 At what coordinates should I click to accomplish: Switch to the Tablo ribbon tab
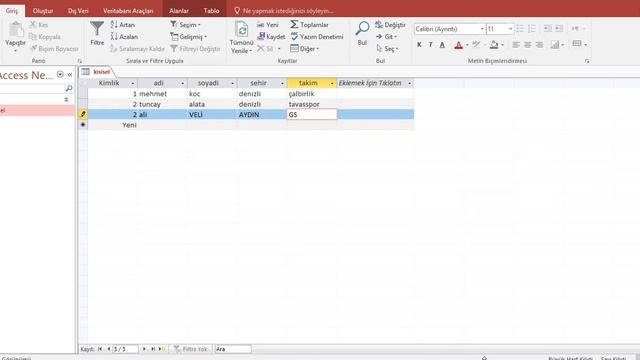pyautogui.click(x=211, y=11)
